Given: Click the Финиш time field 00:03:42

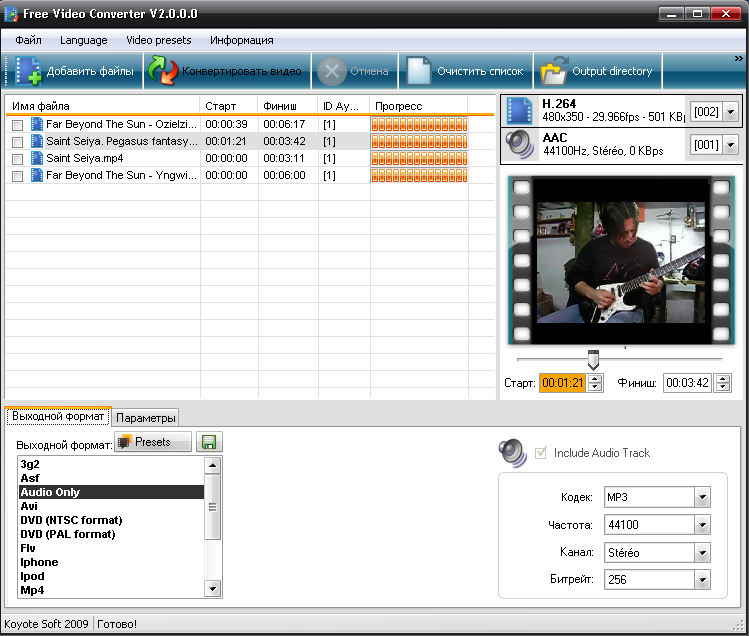Looking at the screenshot, I should pos(687,383).
